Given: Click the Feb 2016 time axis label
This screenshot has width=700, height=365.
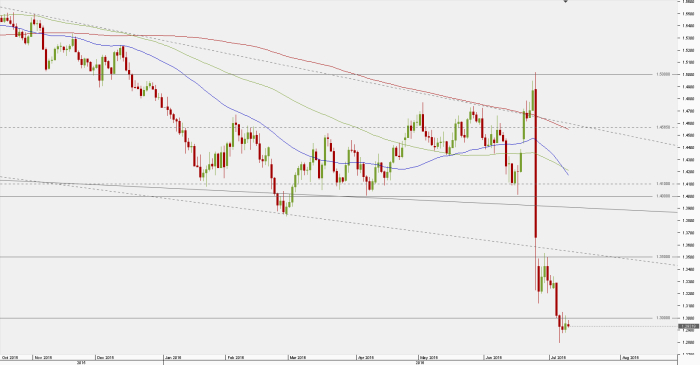Looking at the screenshot, I should 235,357.
